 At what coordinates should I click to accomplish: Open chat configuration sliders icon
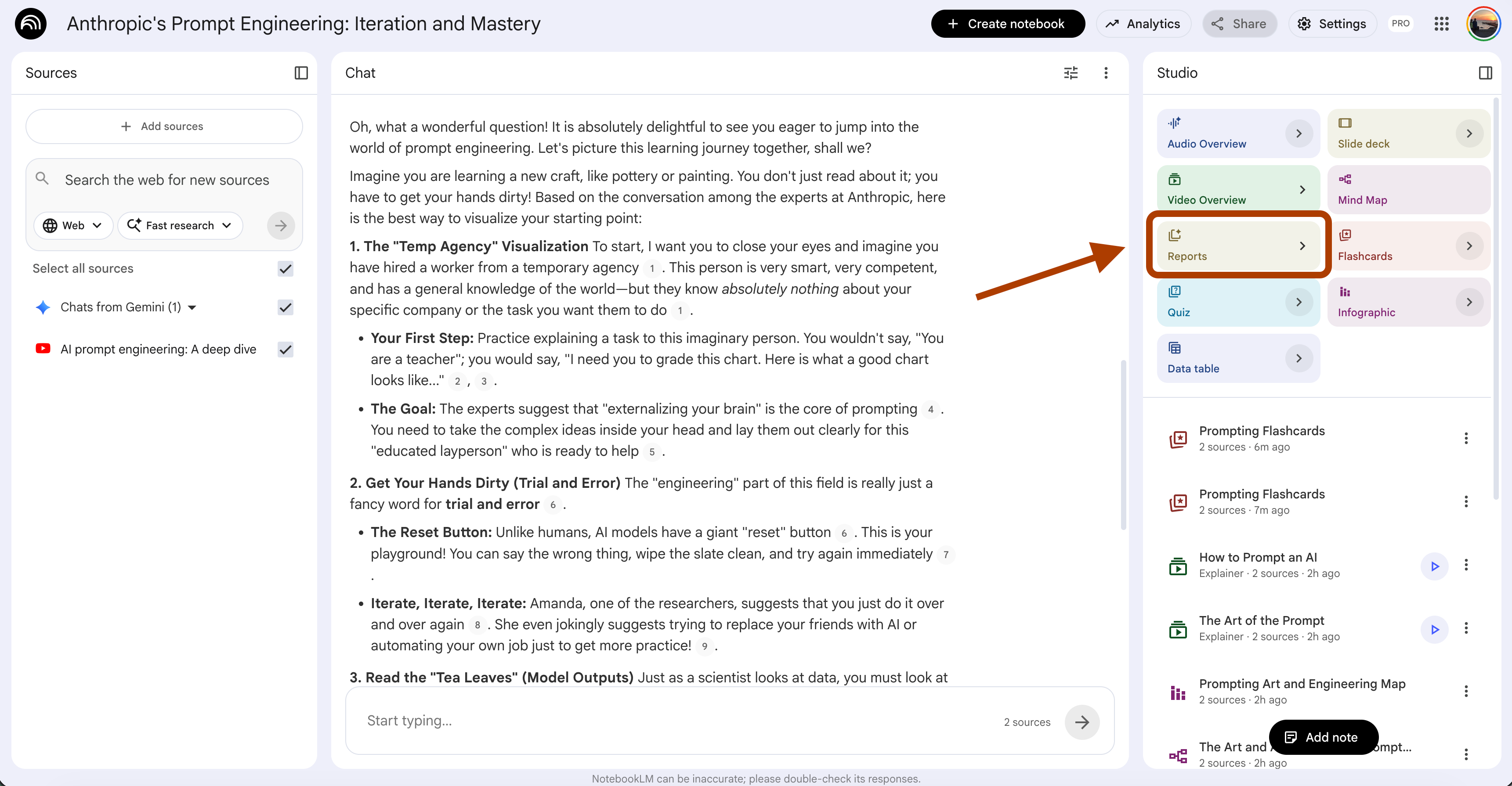pyautogui.click(x=1071, y=73)
